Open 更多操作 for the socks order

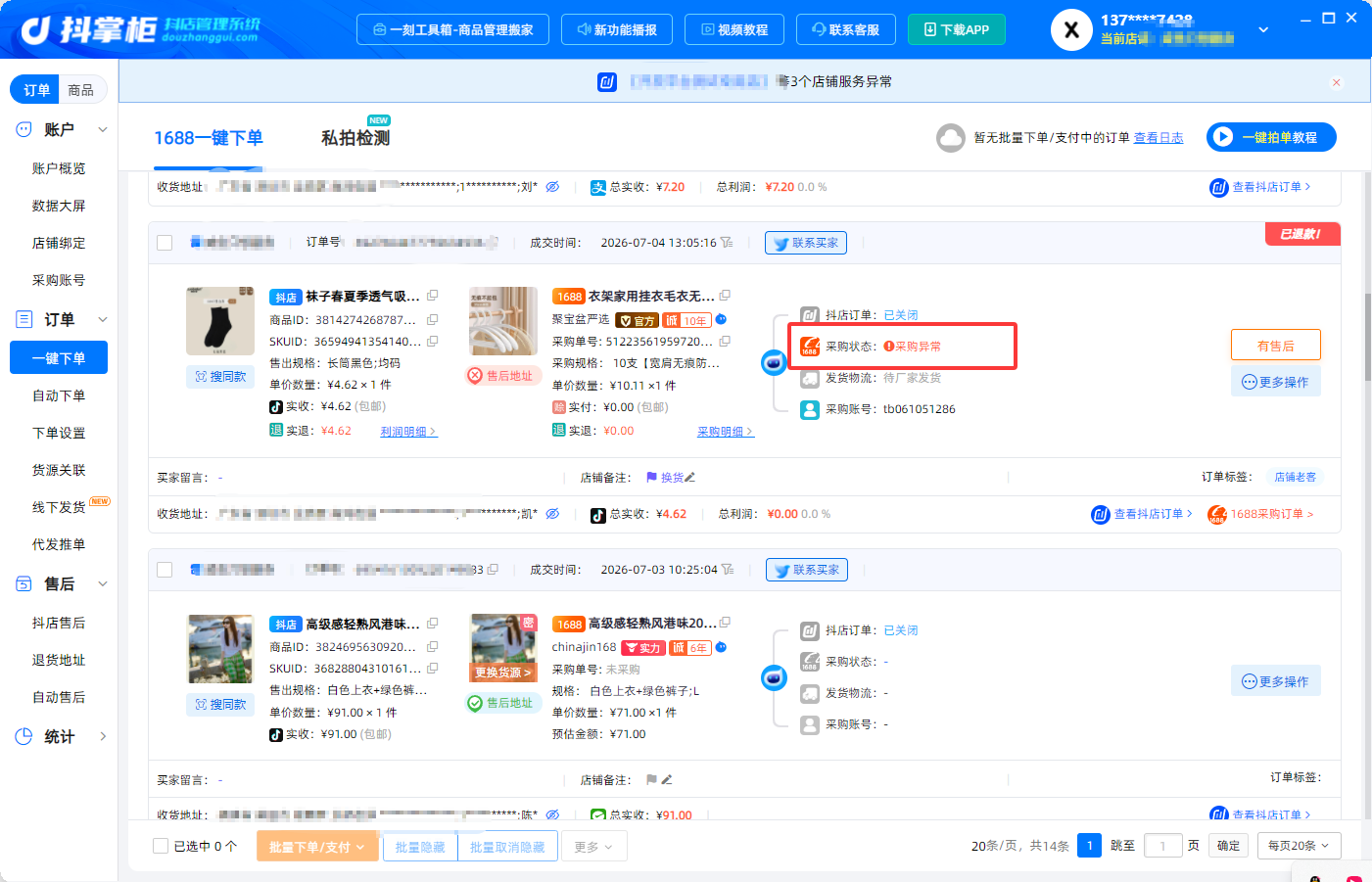pyautogui.click(x=1275, y=382)
